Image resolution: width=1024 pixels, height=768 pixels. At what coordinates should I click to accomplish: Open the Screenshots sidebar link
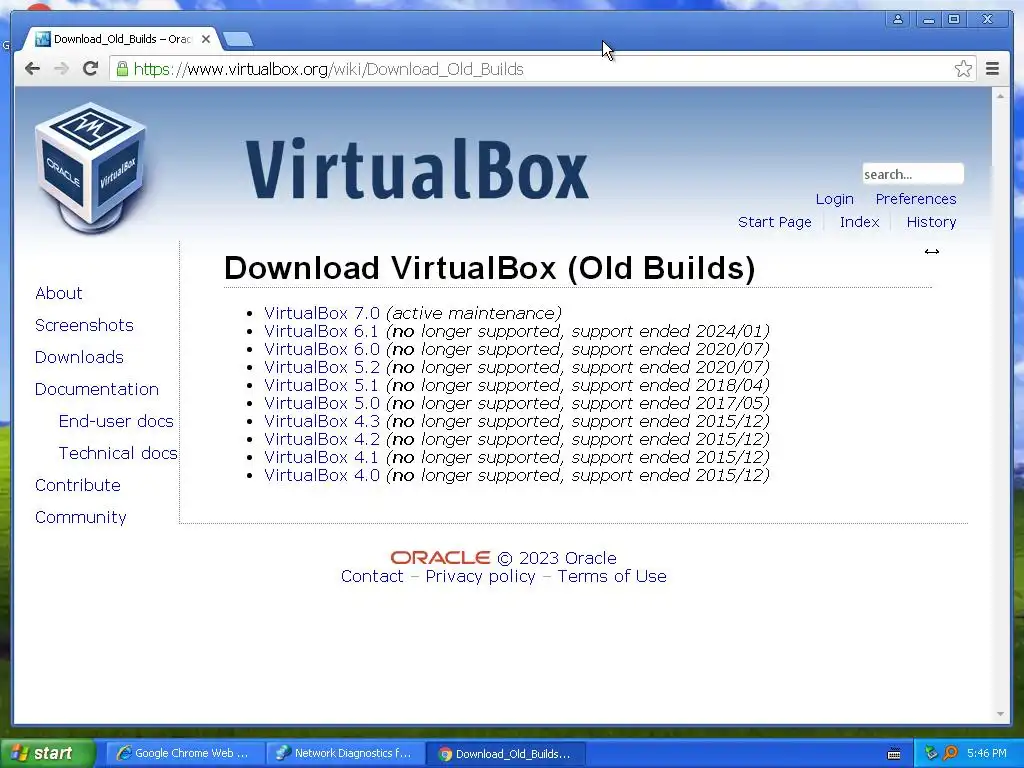(84, 325)
